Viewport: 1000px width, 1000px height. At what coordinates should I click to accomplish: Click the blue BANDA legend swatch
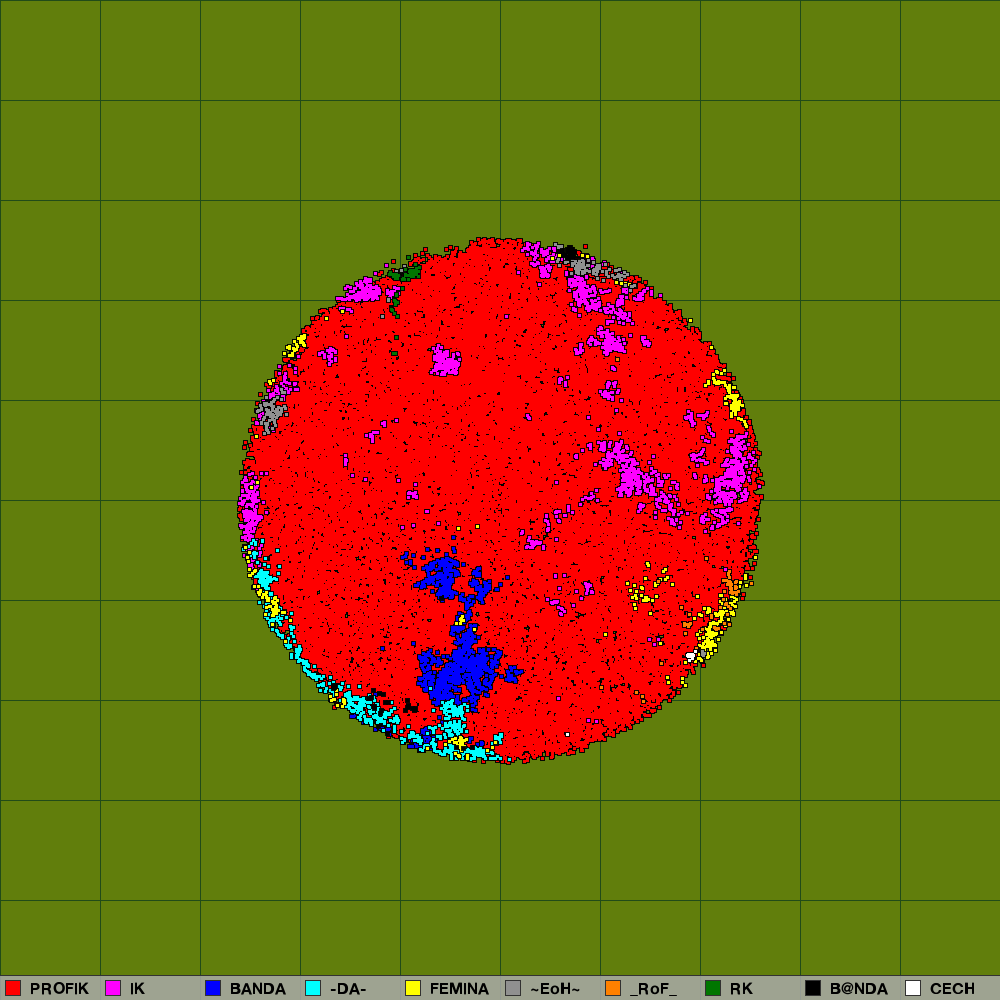[x=213, y=988]
